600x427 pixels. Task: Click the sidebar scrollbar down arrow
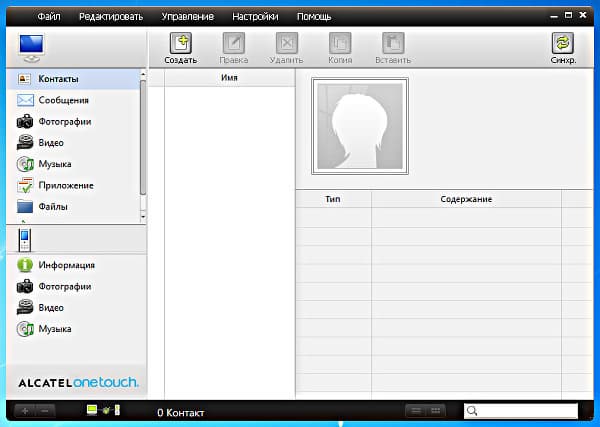143,217
